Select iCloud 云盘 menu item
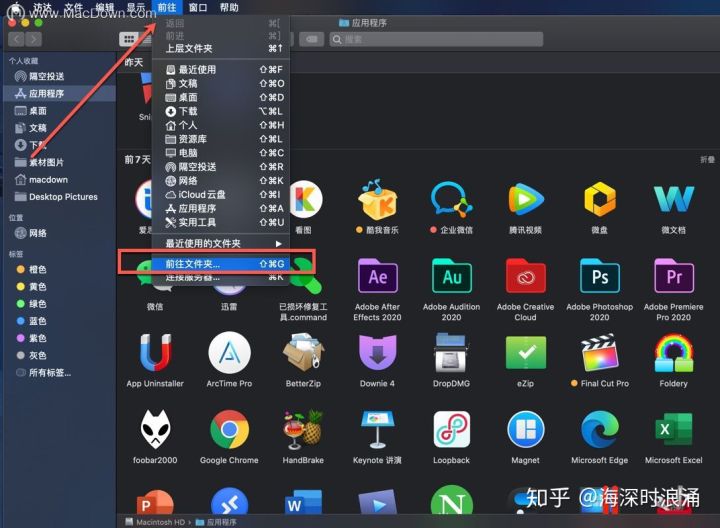Screen dimensions: 720x528 click(x=221, y=195)
